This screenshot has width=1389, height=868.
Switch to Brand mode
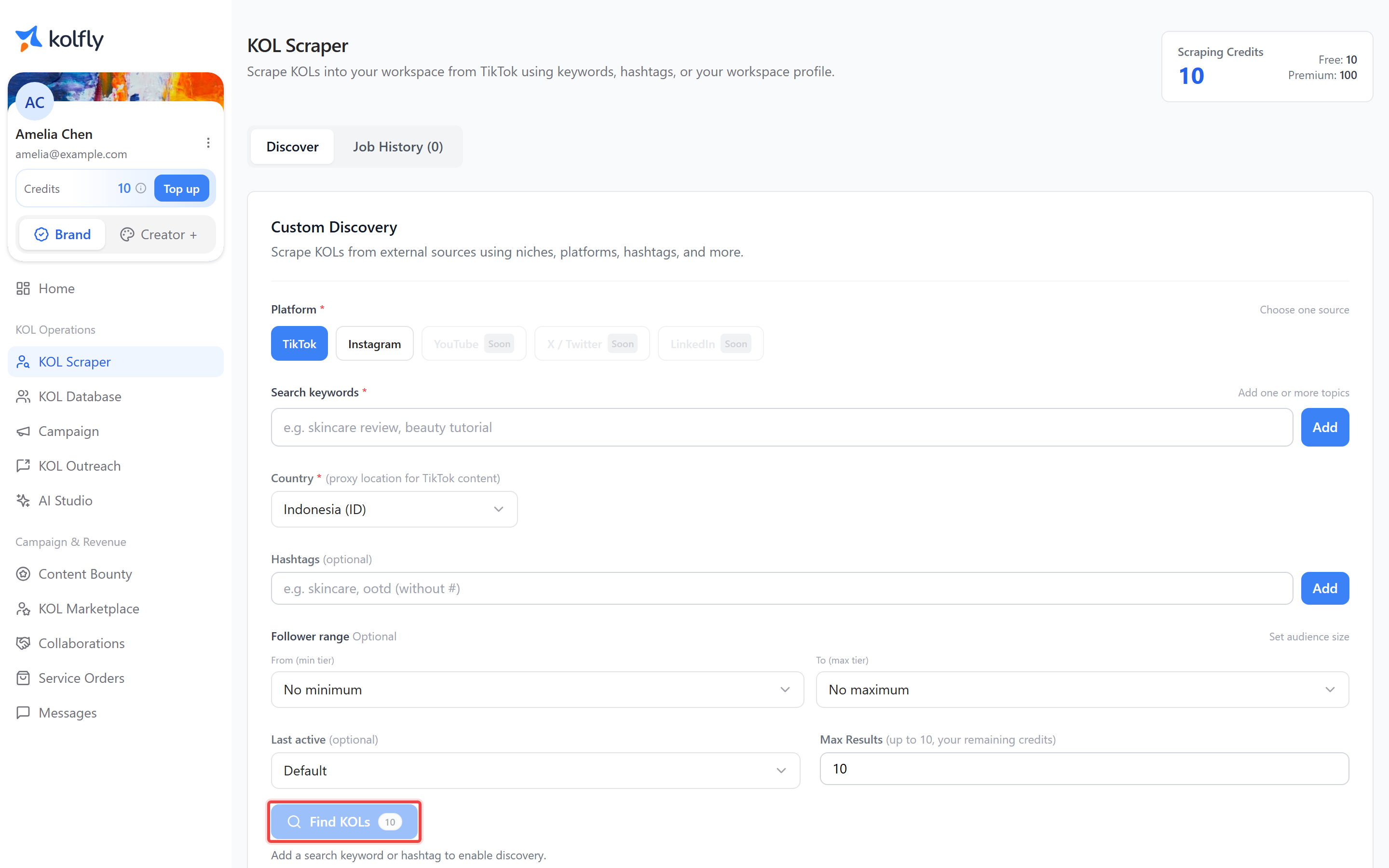pyautogui.click(x=63, y=234)
